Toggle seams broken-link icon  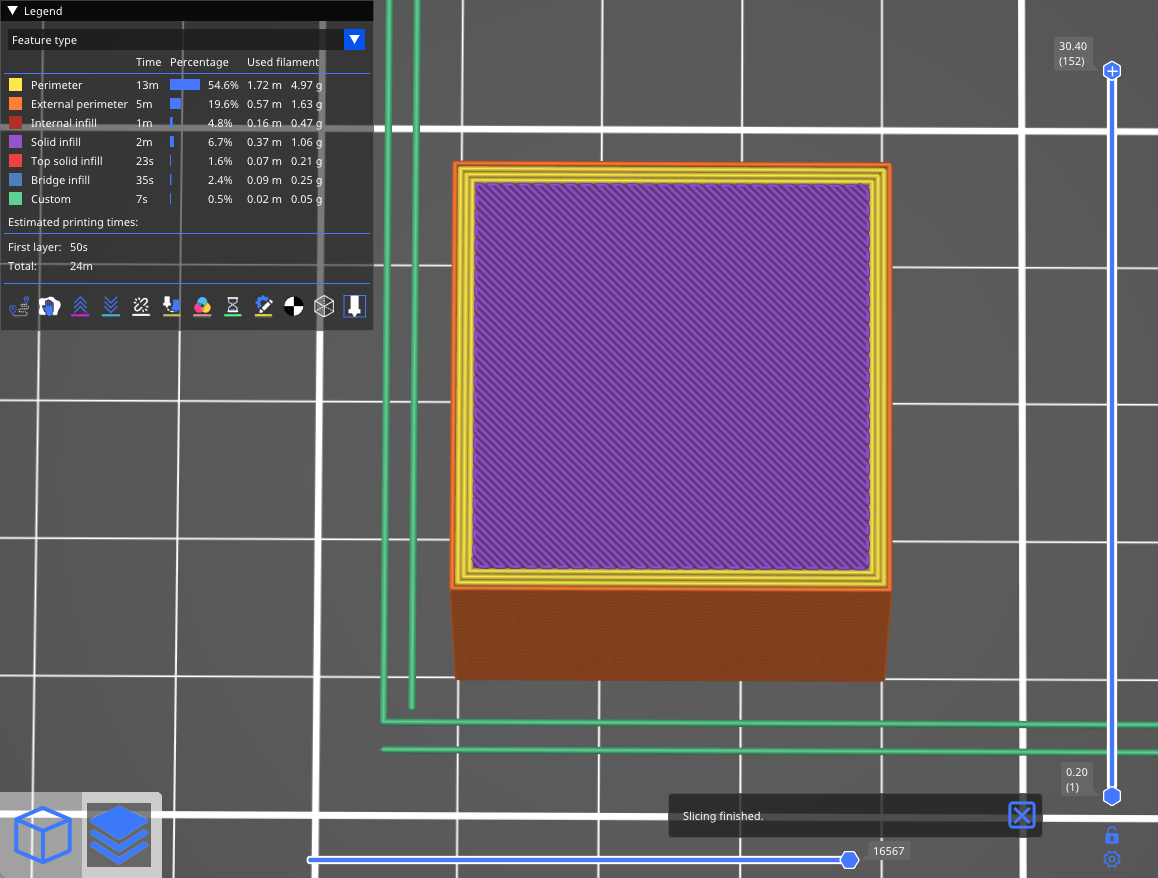[x=141, y=306]
